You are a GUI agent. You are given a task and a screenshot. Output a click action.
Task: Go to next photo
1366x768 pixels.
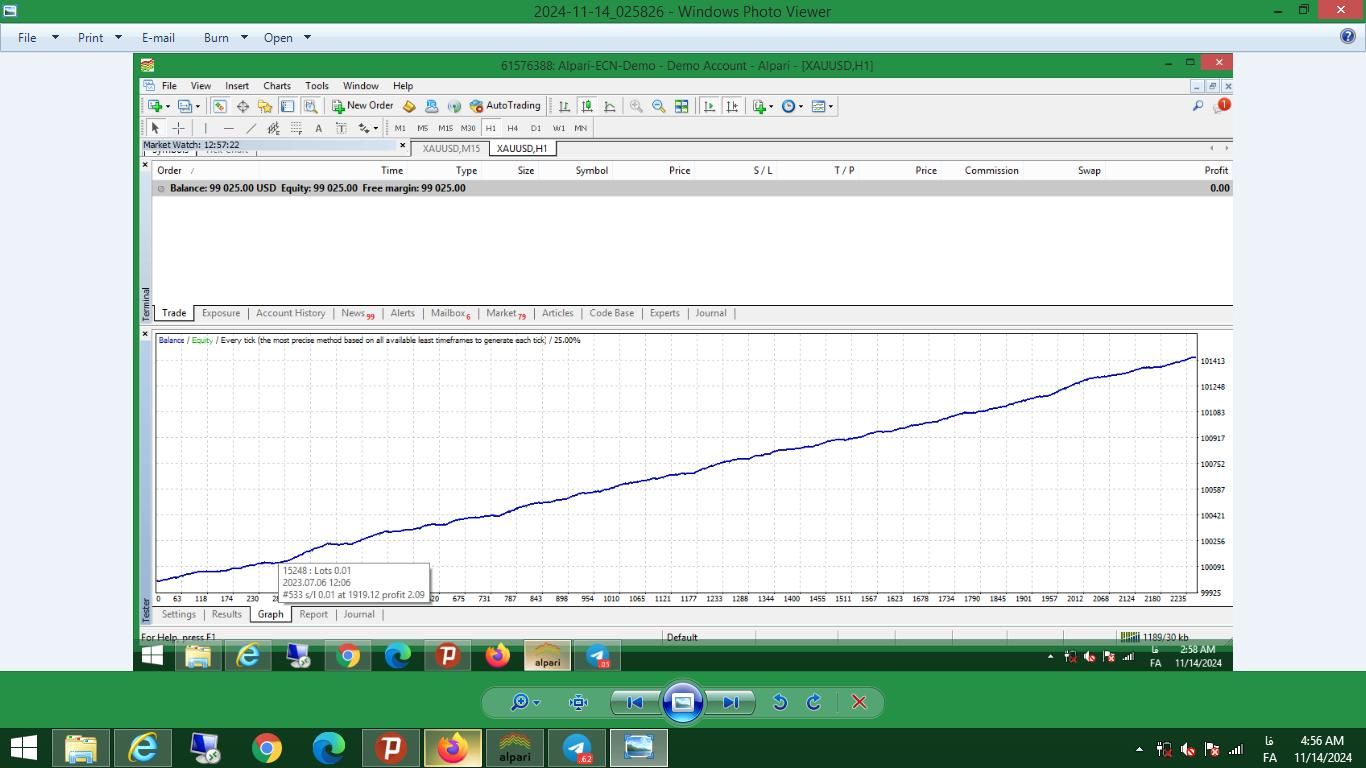click(x=730, y=702)
